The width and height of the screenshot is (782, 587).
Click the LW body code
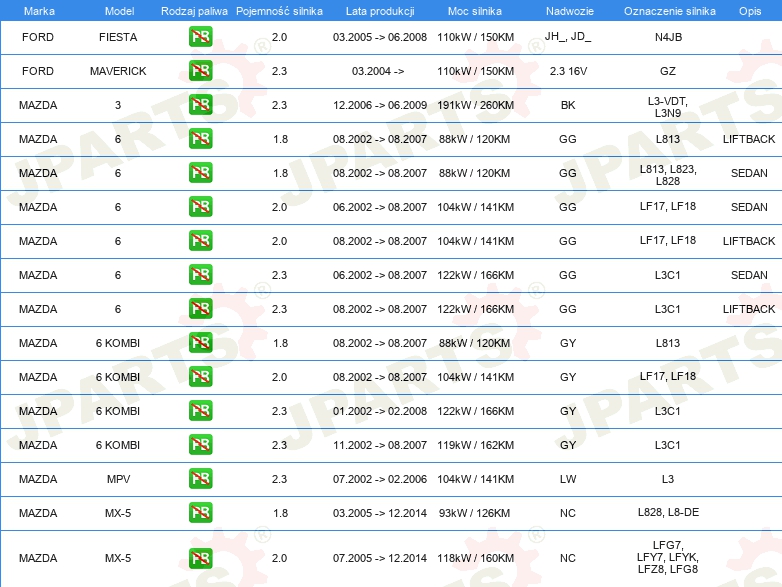click(x=568, y=479)
